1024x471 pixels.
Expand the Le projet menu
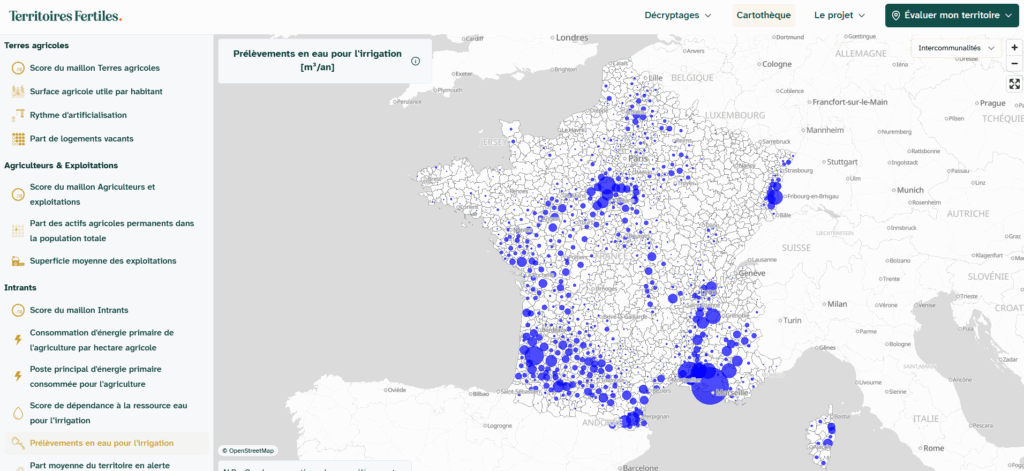(839, 15)
